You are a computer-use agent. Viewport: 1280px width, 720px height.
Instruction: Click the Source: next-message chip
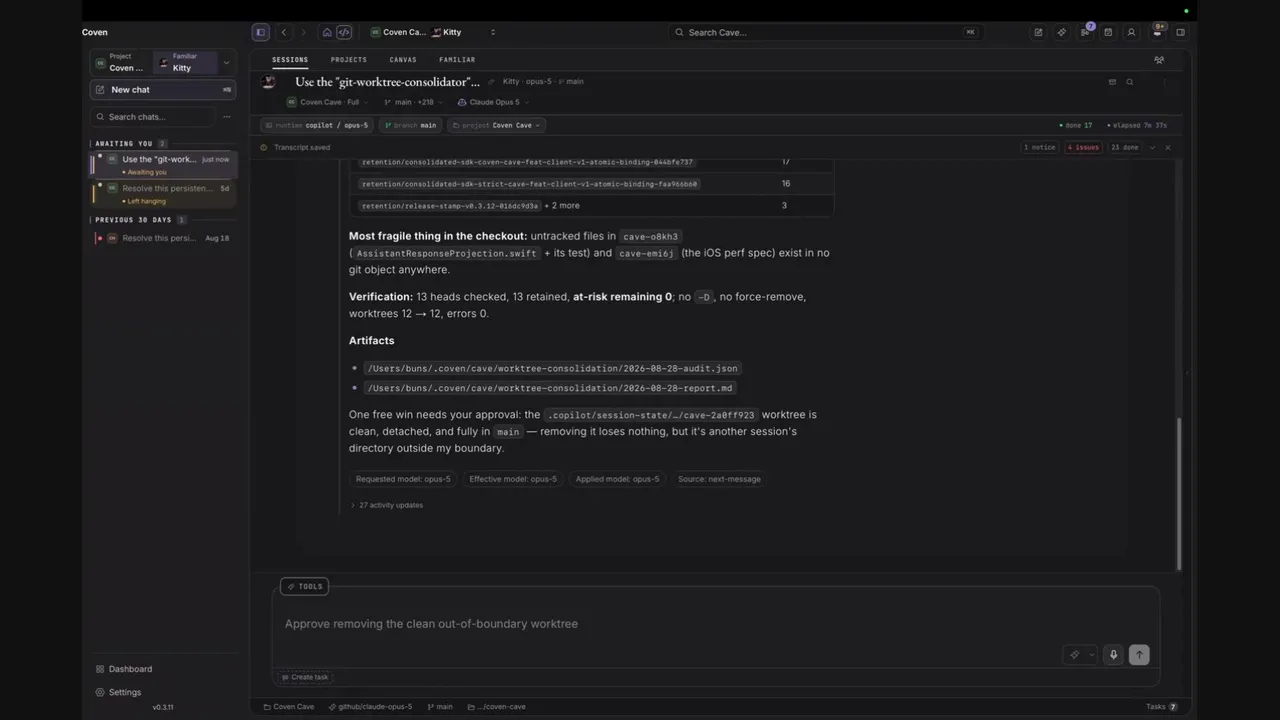click(719, 479)
